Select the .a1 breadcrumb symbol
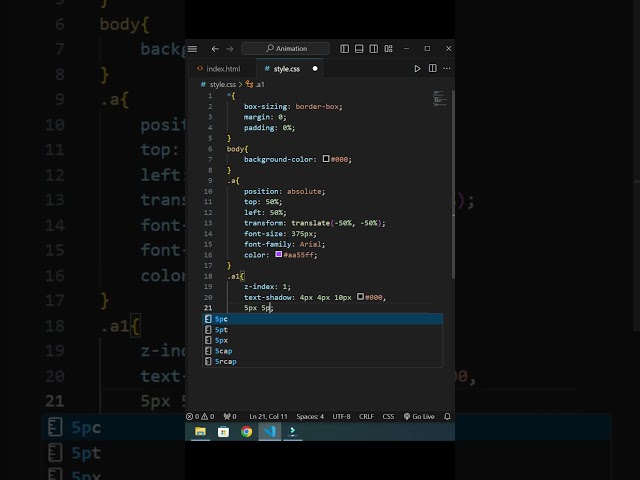The width and height of the screenshot is (640, 480). tap(255, 84)
